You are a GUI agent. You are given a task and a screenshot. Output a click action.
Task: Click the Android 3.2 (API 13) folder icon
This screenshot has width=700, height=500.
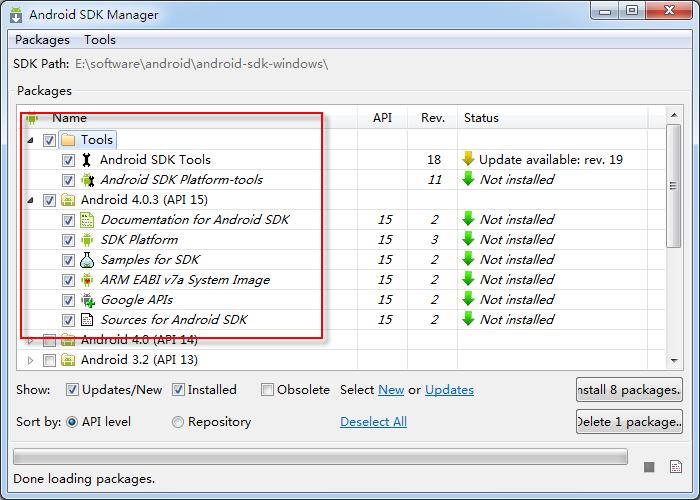click(68, 360)
